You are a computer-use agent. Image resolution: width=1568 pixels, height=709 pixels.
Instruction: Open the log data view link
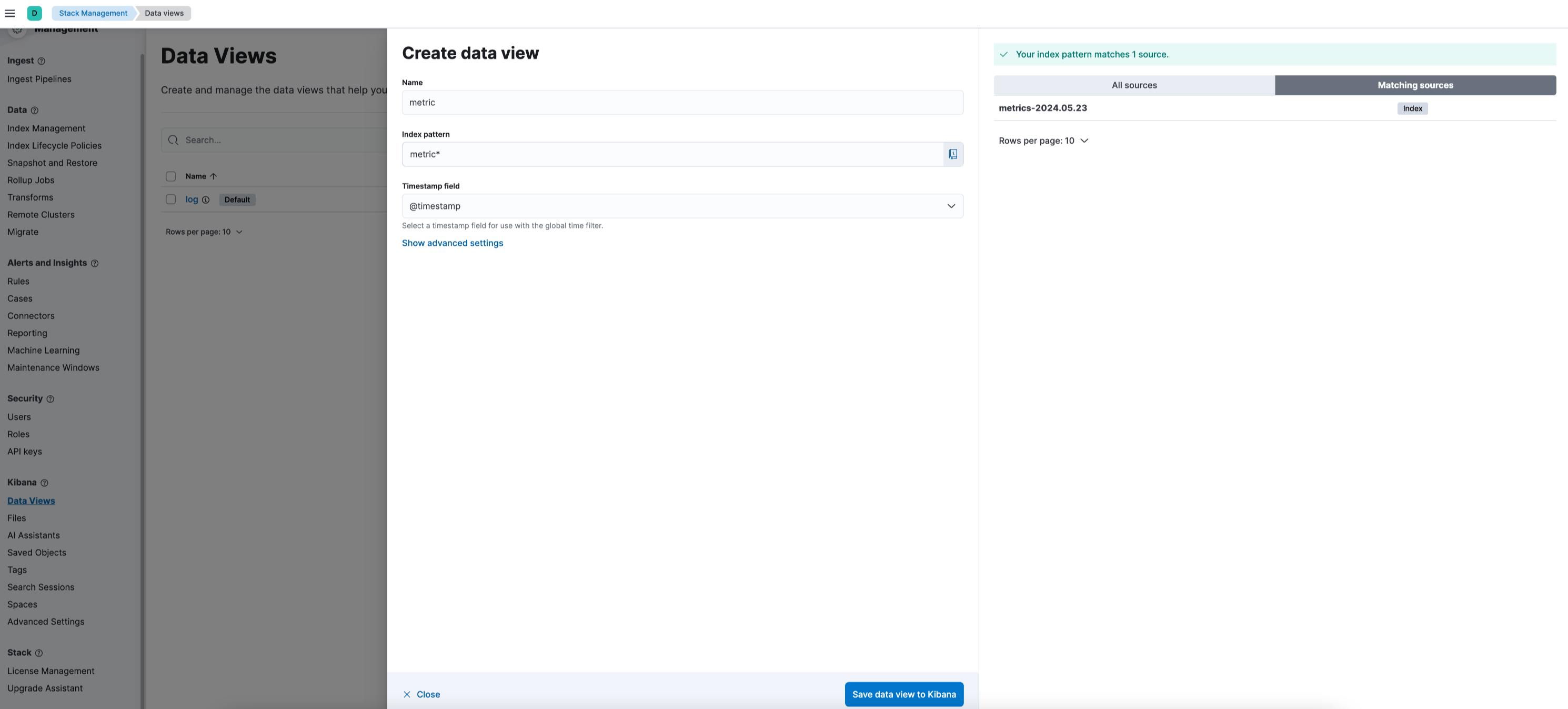point(192,199)
